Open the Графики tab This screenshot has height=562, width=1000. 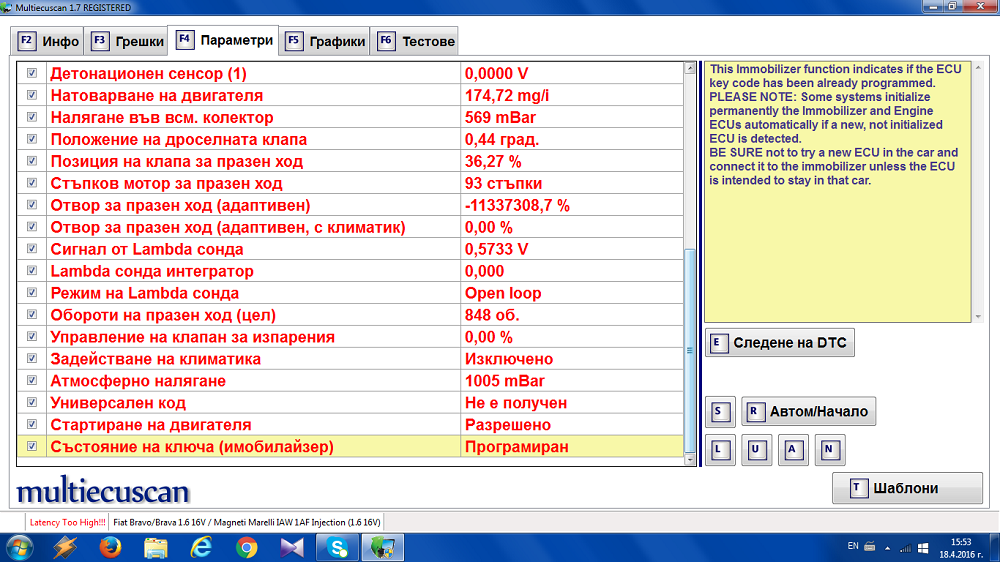pos(326,41)
